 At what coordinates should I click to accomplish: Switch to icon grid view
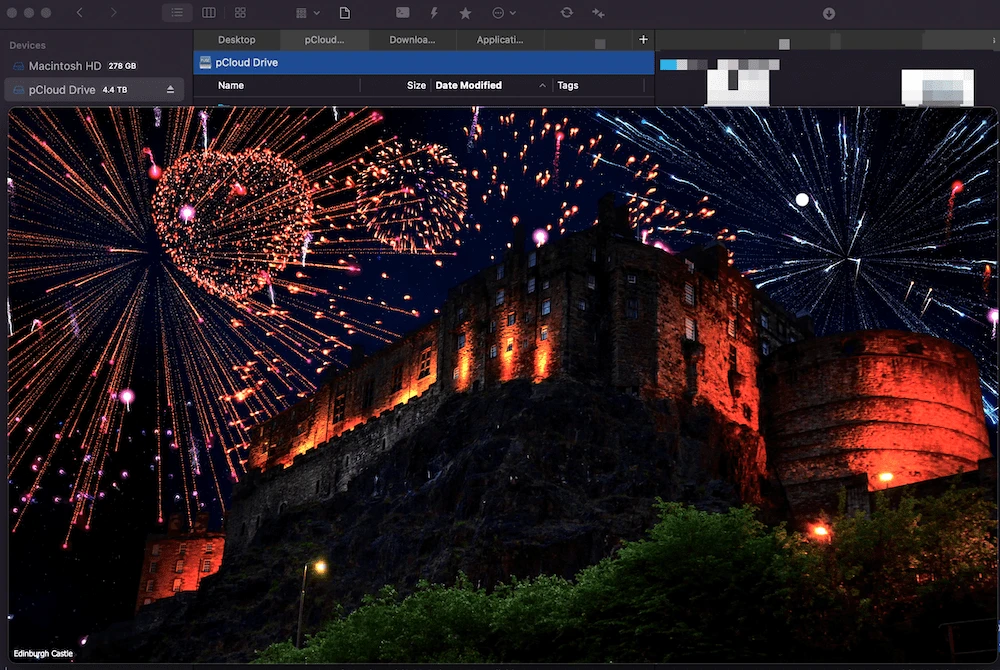click(240, 13)
